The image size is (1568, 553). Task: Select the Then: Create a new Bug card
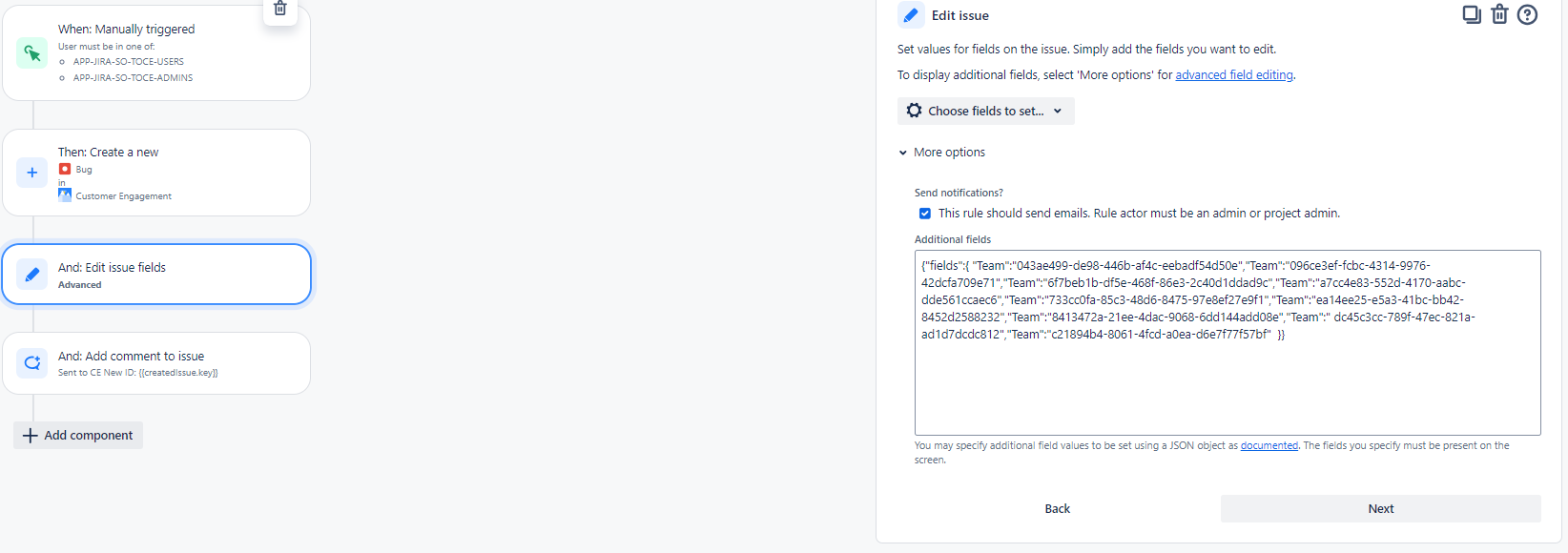click(156, 173)
